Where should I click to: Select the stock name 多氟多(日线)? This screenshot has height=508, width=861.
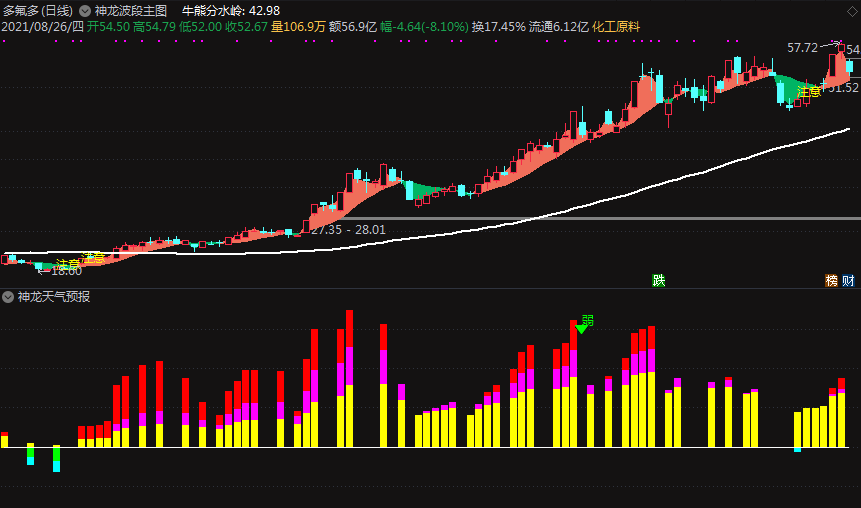[x=37, y=11]
